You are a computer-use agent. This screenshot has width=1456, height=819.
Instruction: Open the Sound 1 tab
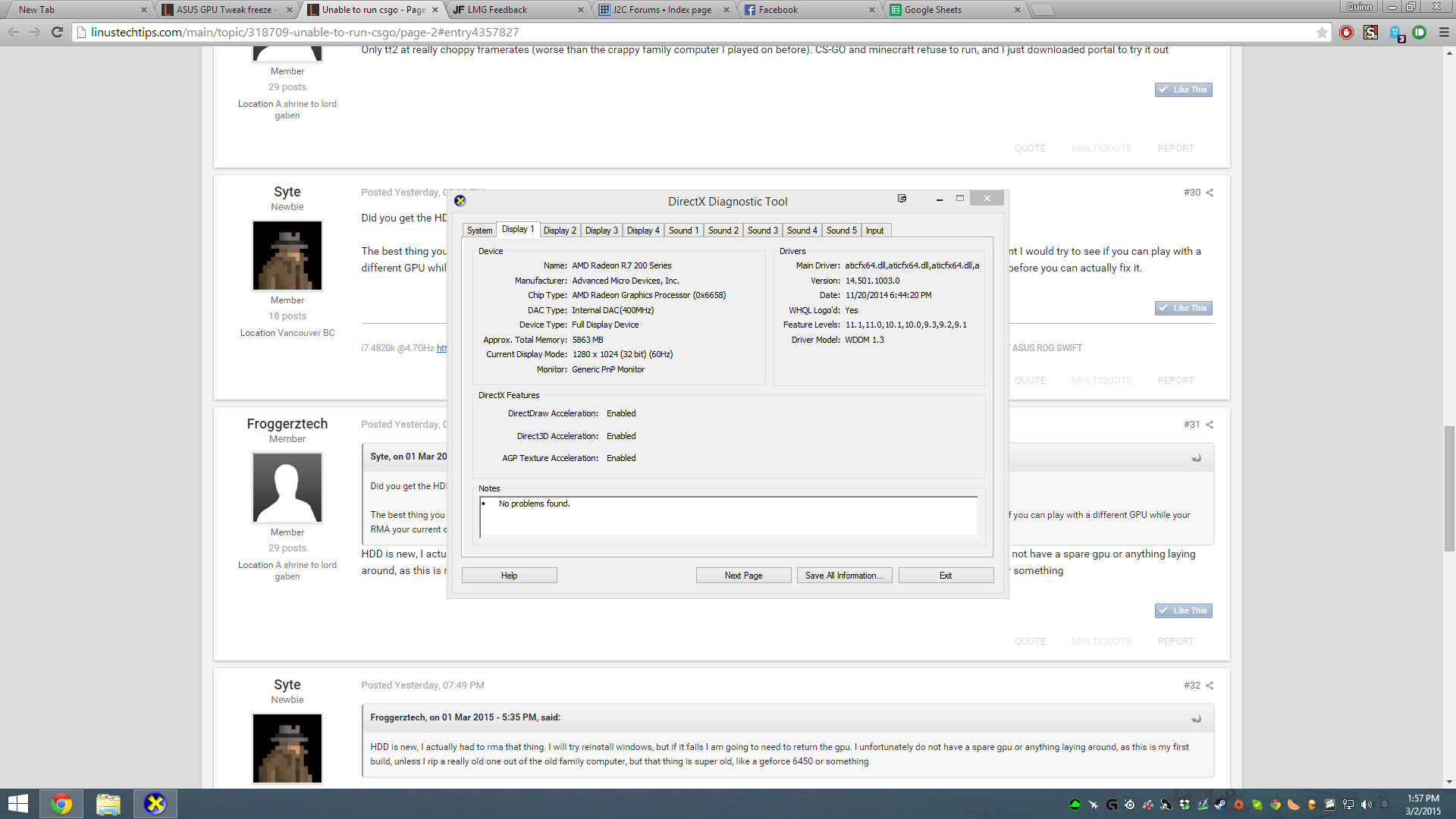click(x=683, y=231)
